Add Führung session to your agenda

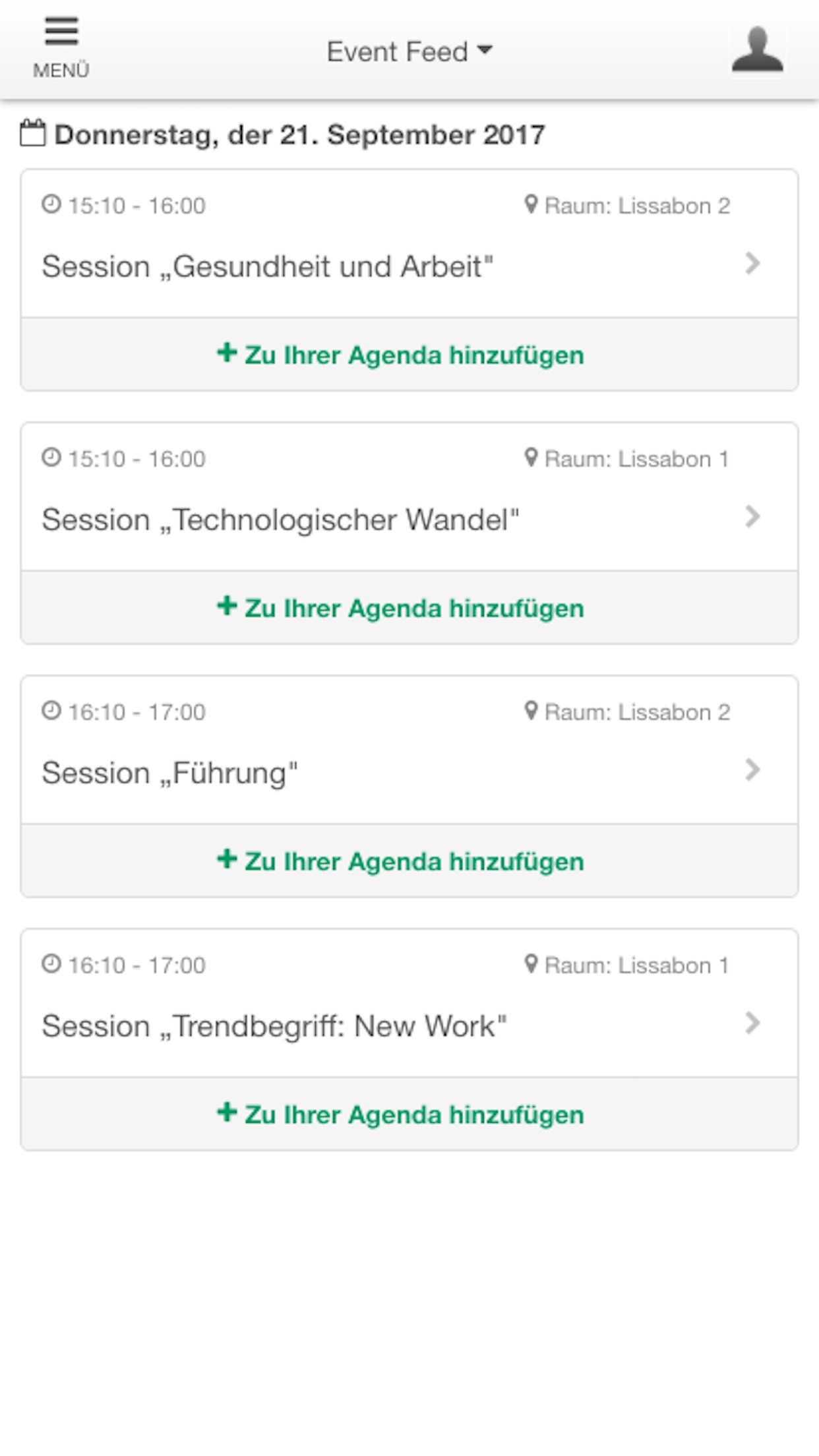click(409, 861)
